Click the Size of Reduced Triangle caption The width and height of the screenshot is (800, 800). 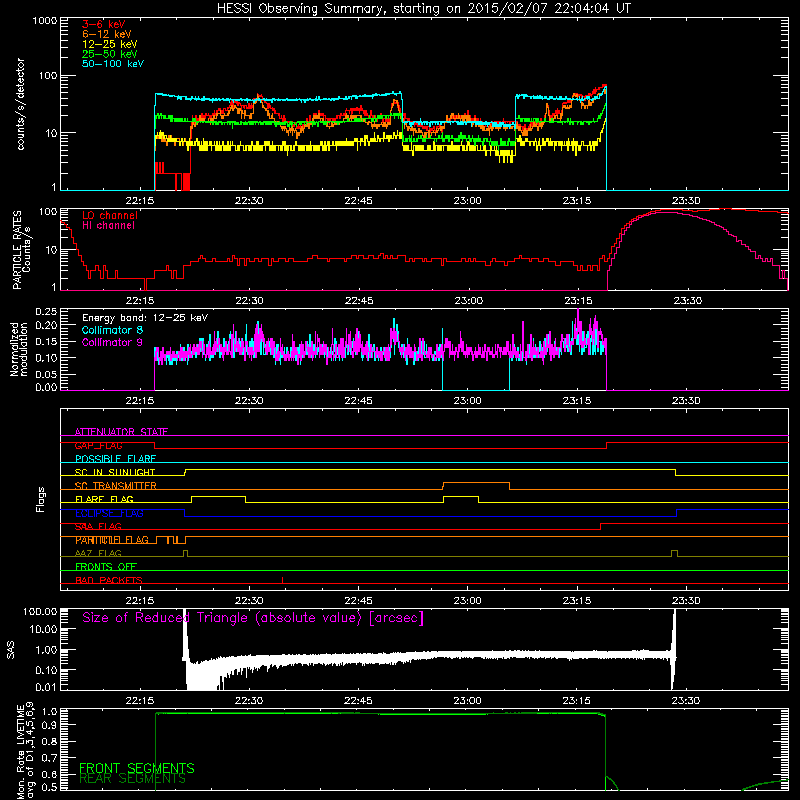253,618
